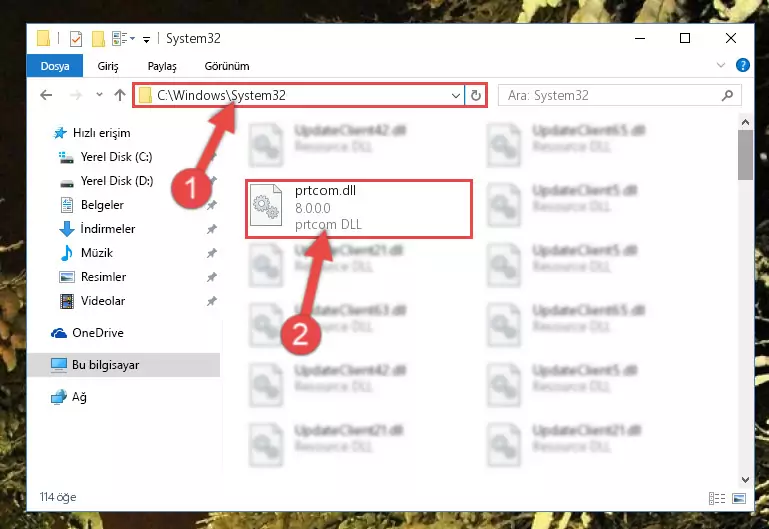The height and width of the screenshot is (529, 769).
Task: Click the prtcom.dll gear file icon
Action: click(x=266, y=205)
